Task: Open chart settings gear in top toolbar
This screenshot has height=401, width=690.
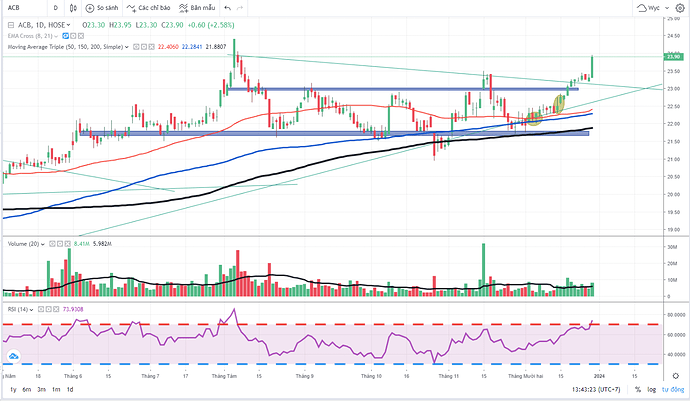Action: click(680, 8)
